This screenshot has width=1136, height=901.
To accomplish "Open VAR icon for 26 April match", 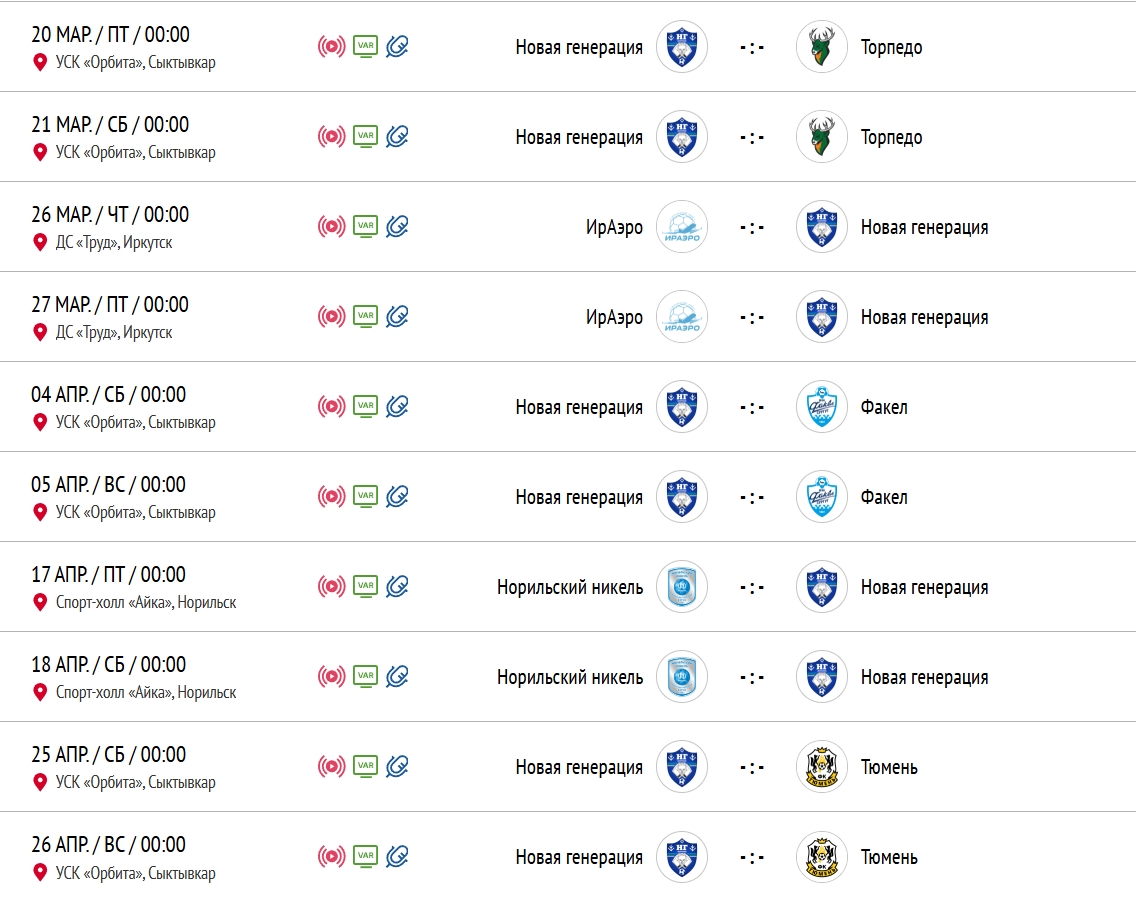I will tap(365, 856).
